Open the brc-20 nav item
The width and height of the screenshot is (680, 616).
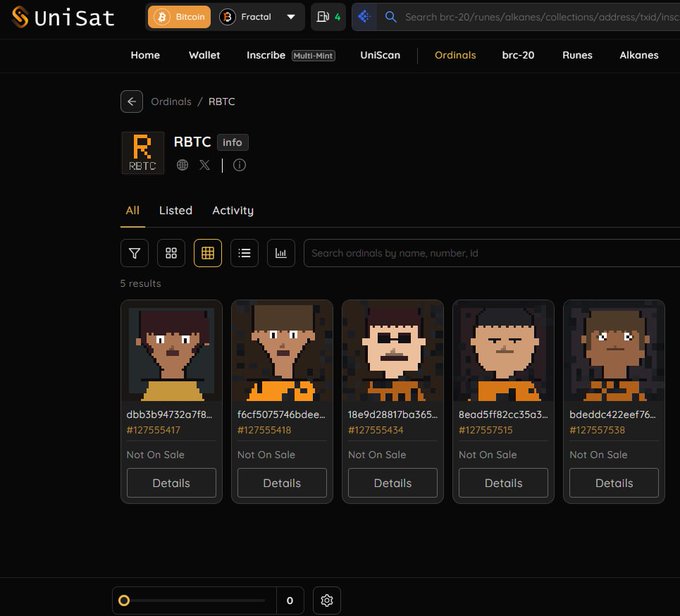point(518,55)
